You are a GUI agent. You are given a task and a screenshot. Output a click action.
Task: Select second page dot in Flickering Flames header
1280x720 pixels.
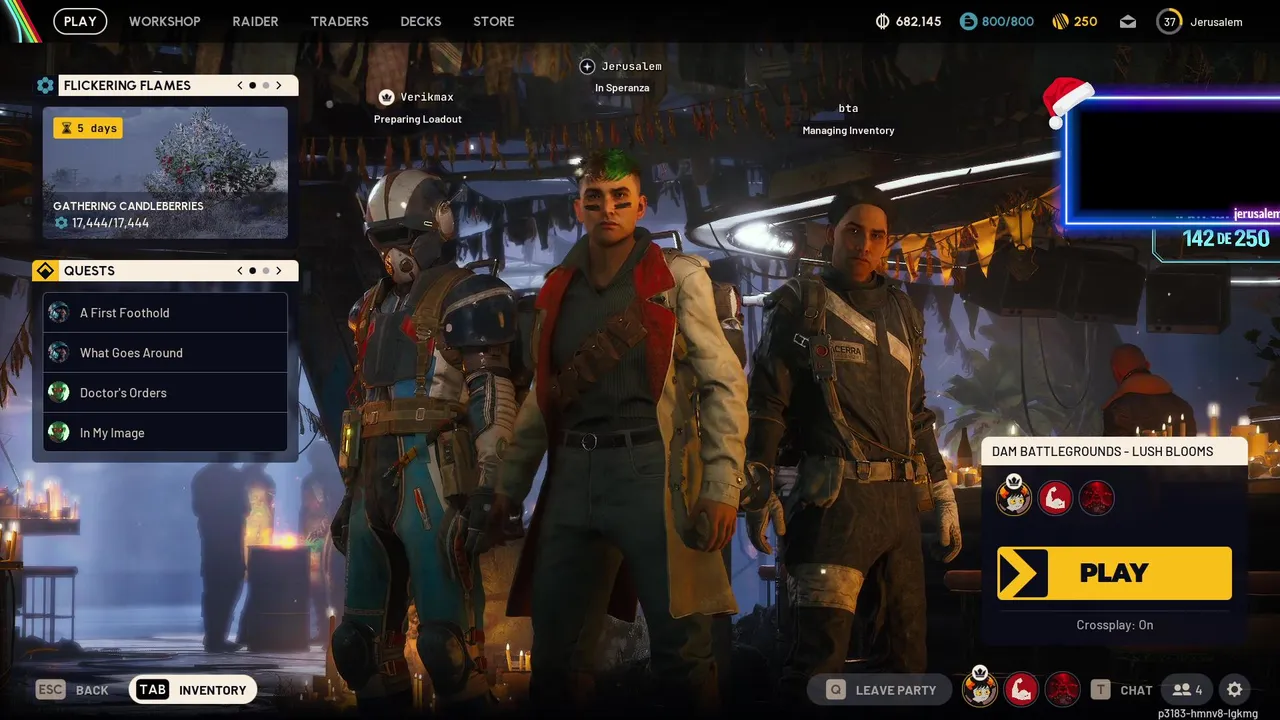[x=266, y=85]
